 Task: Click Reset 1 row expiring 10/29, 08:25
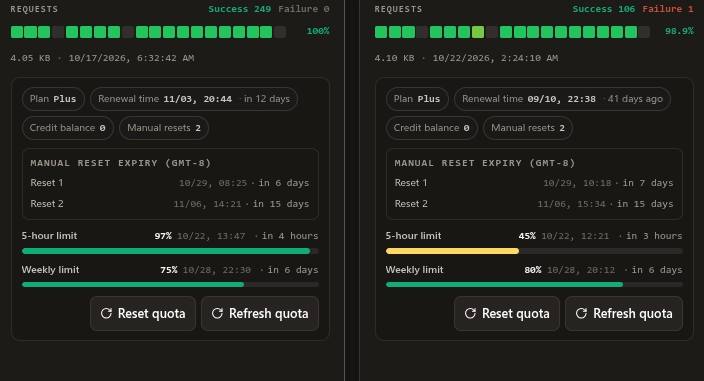click(170, 183)
